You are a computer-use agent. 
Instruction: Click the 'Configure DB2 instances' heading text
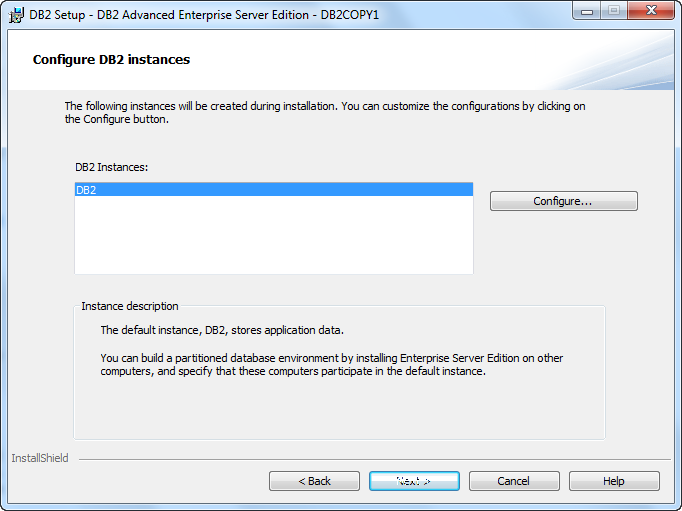(x=111, y=60)
